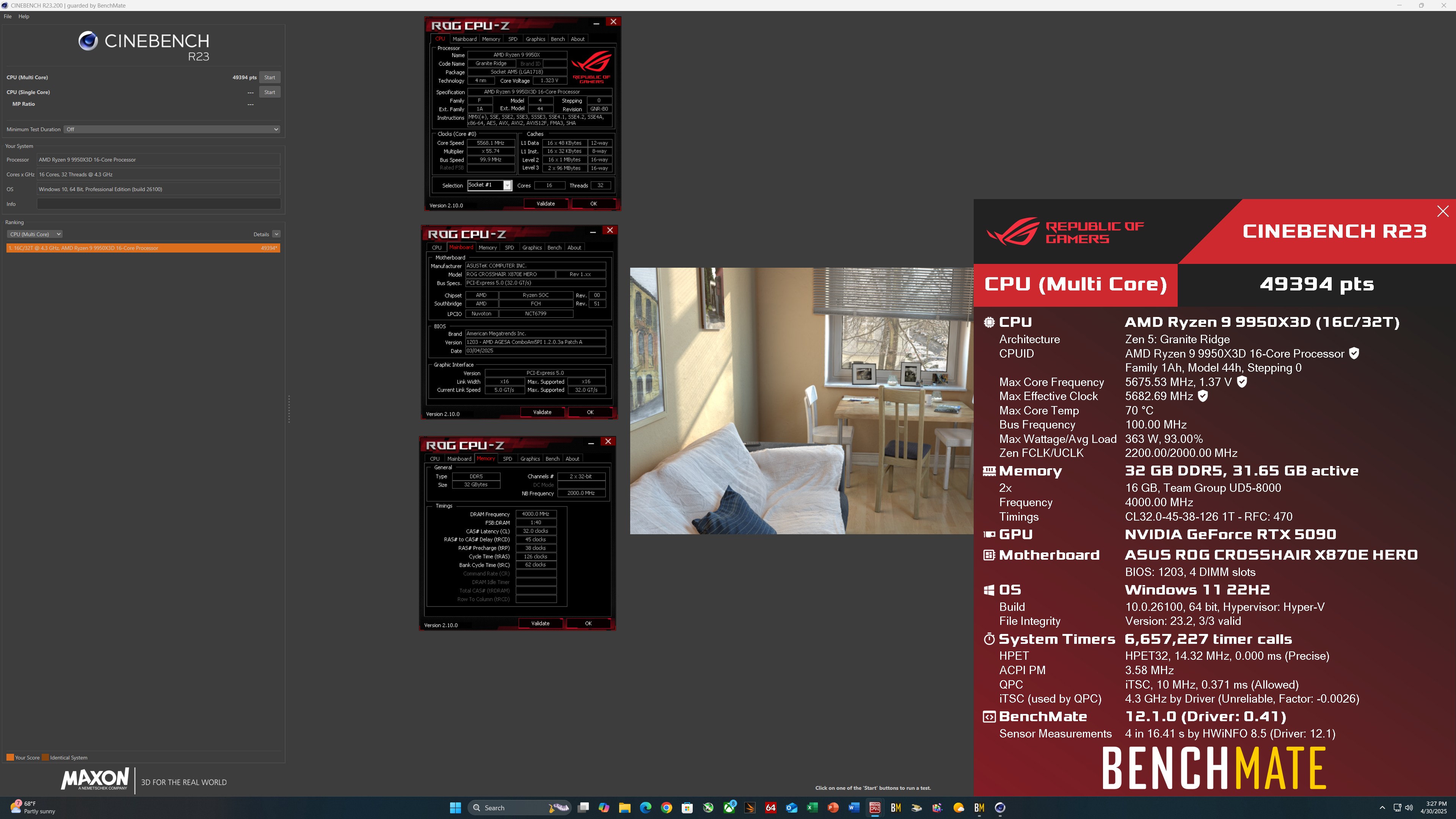Switch to ROG CPU-Z via taskbar icon

coord(875,808)
